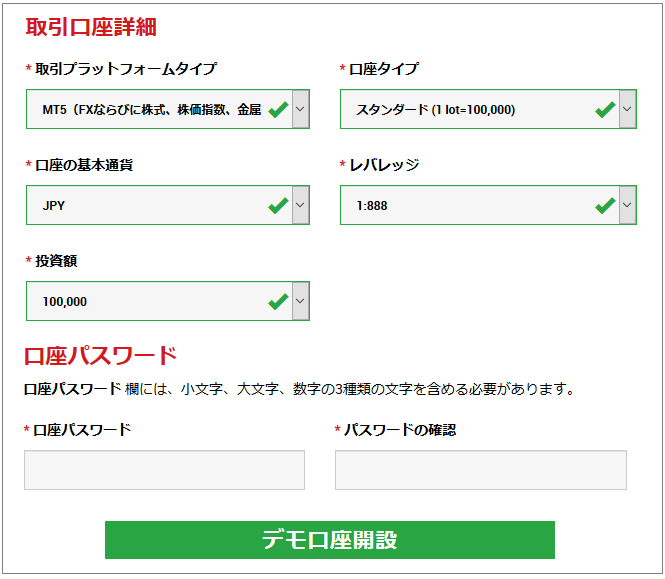Click green checkmark in leverage 1:888 field
This screenshot has height=579, width=665.
click(605, 206)
